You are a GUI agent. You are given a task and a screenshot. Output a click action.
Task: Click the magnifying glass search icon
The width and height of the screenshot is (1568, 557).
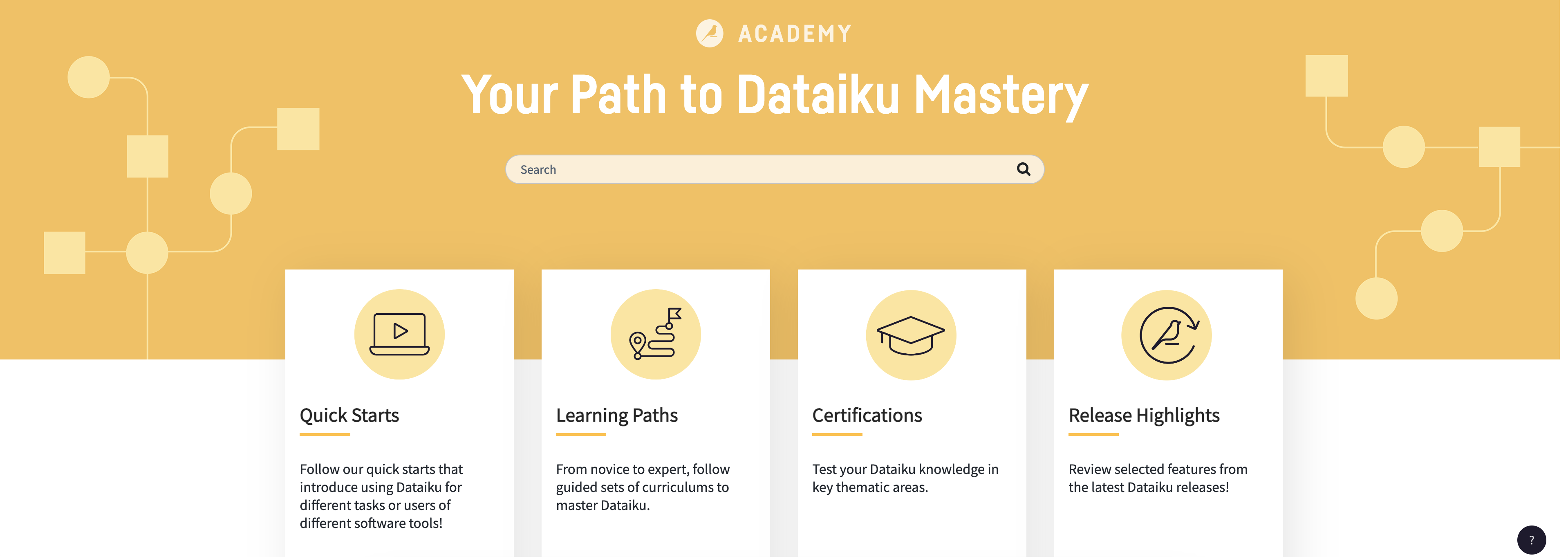coord(1024,169)
